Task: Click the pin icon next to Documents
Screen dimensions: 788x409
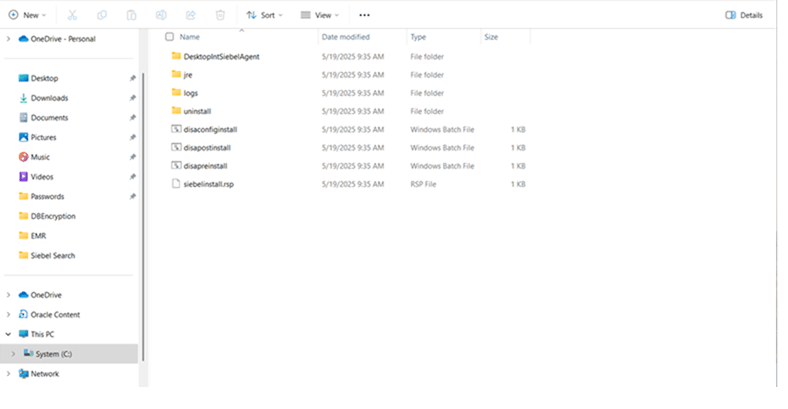Action: pyautogui.click(x=133, y=118)
